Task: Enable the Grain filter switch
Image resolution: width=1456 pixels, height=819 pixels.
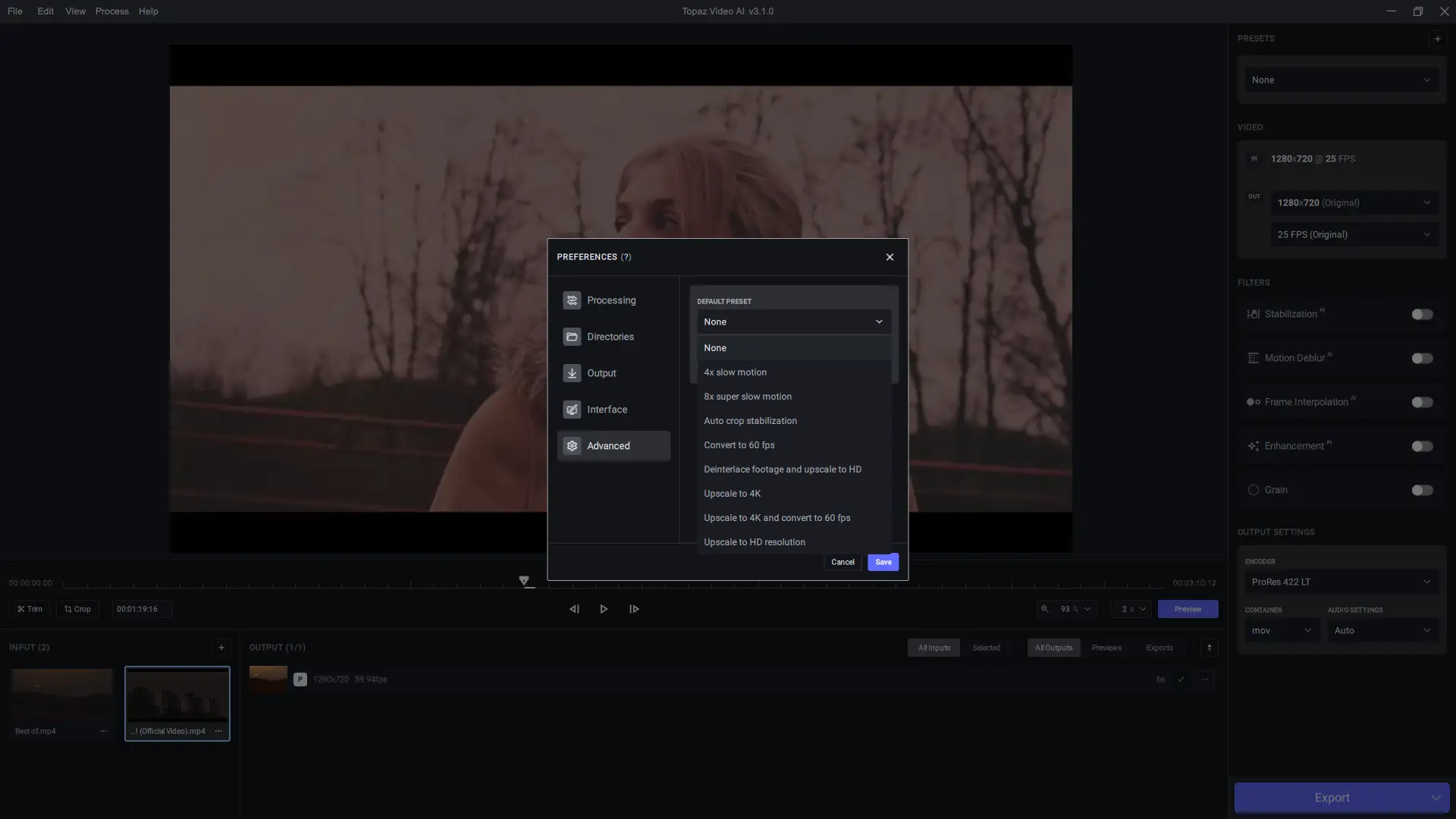Action: click(x=1422, y=490)
